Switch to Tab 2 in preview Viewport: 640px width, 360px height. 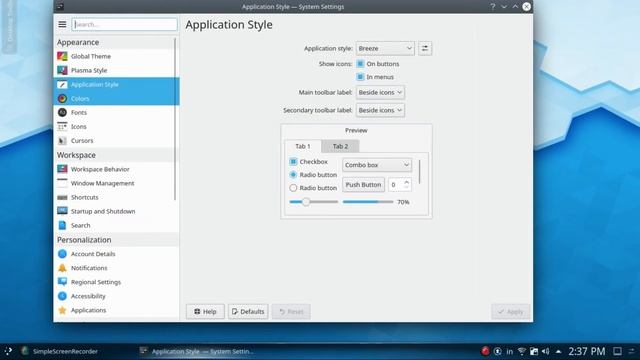pos(340,146)
